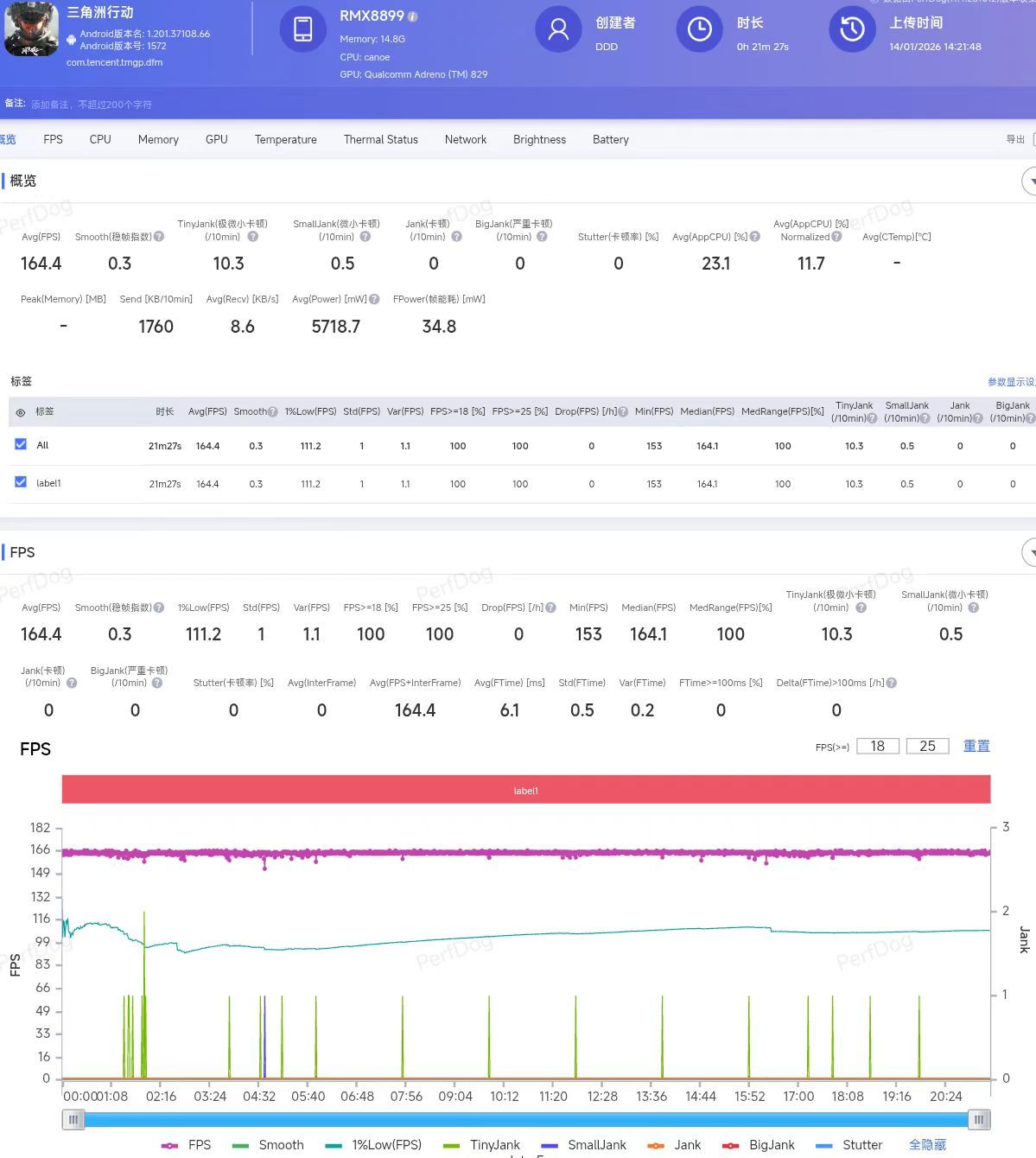The height and width of the screenshot is (1158, 1036).
Task: Switch to the Temperature tab
Action: click(x=285, y=139)
